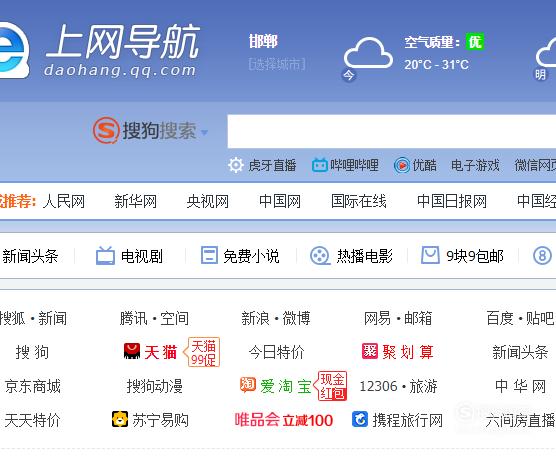Open the 人民网 recommended site

point(64,201)
